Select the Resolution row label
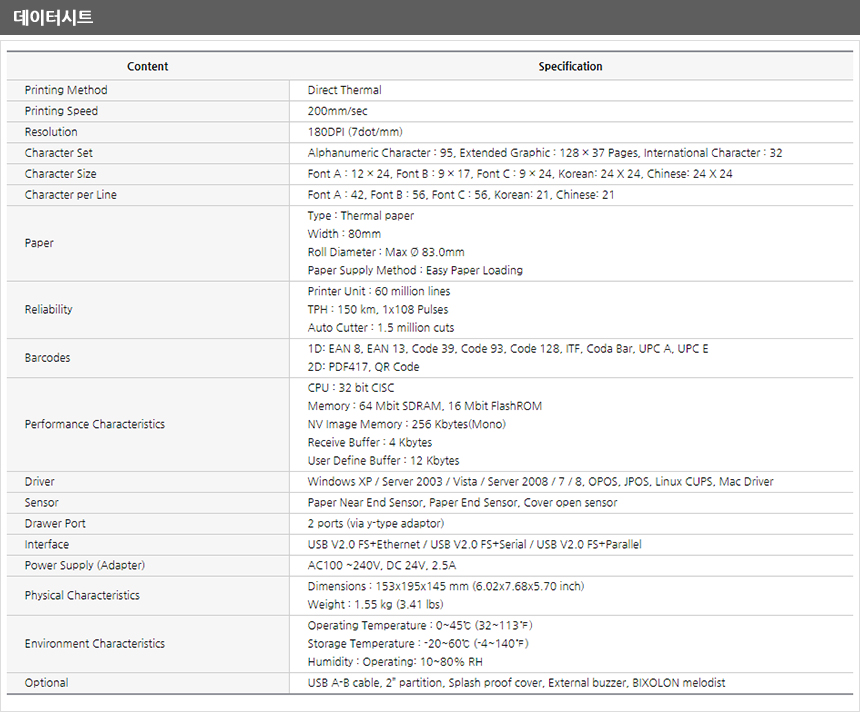The image size is (860, 722). (x=51, y=132)
